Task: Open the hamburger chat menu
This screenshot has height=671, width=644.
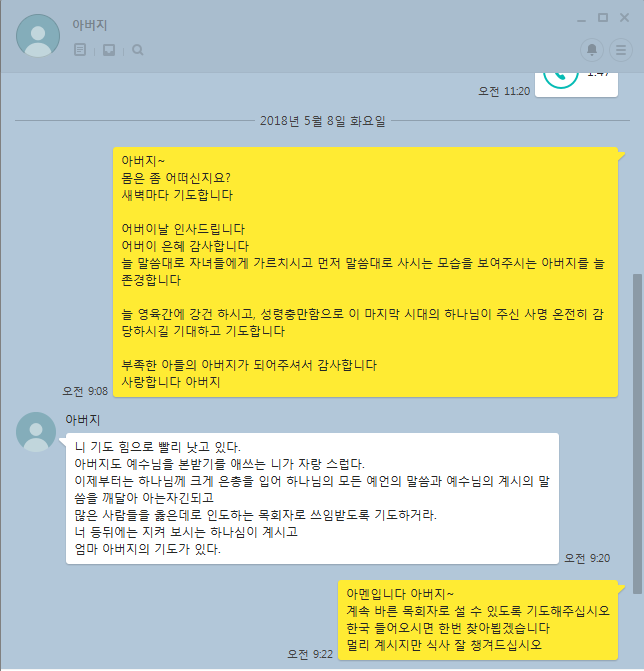Action: pyautogui.click(x=620, y=50)
